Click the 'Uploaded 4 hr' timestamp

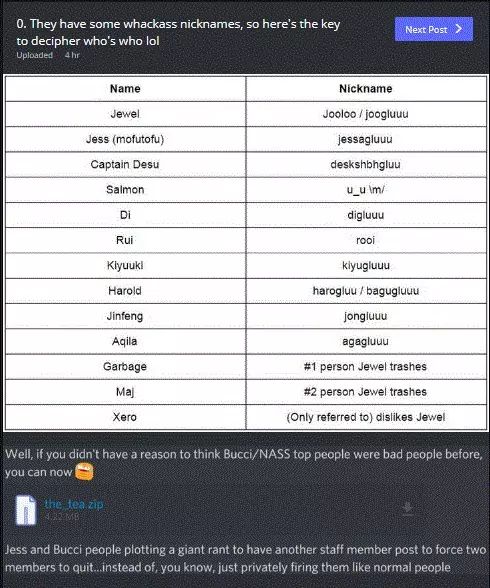click(48, 55)
